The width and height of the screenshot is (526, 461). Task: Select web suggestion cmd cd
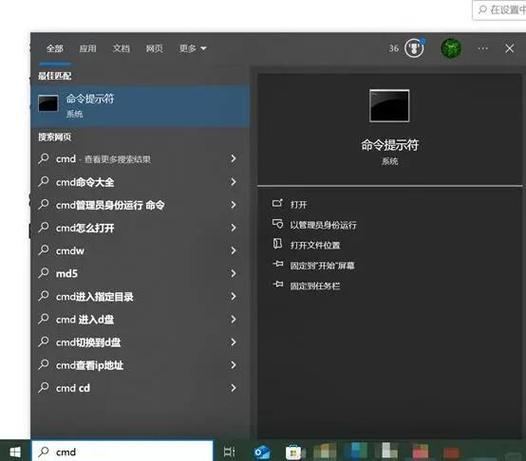tap(140, 388)
